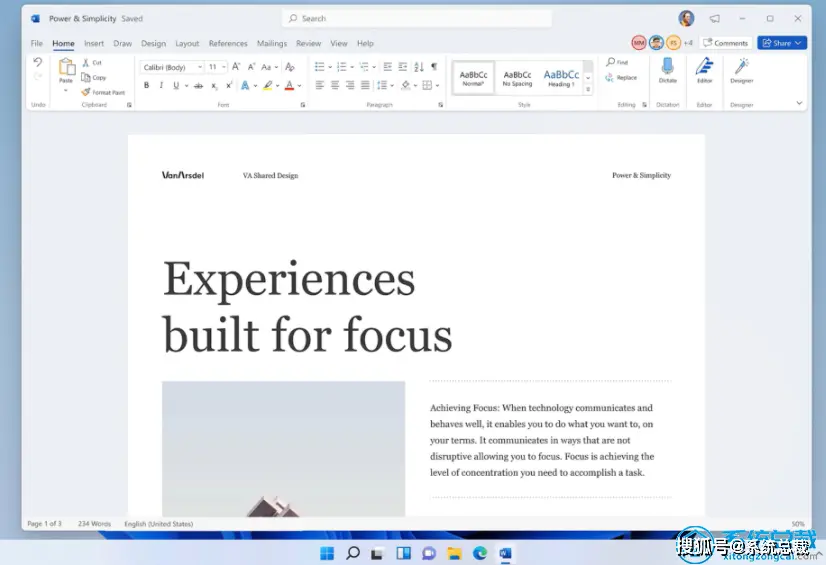Switch to the Layout tab

pyautogui.click(x=187, y=43)
